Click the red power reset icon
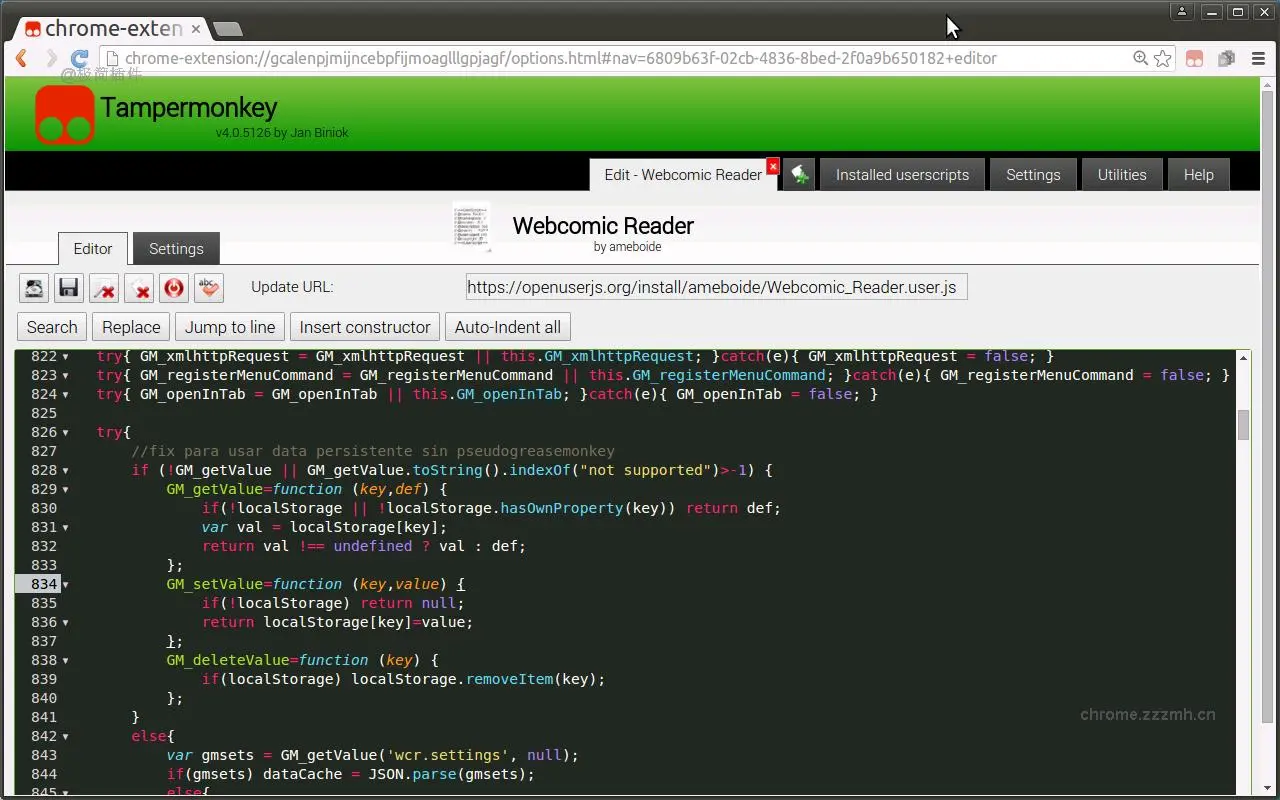 (x=174, y=288)
